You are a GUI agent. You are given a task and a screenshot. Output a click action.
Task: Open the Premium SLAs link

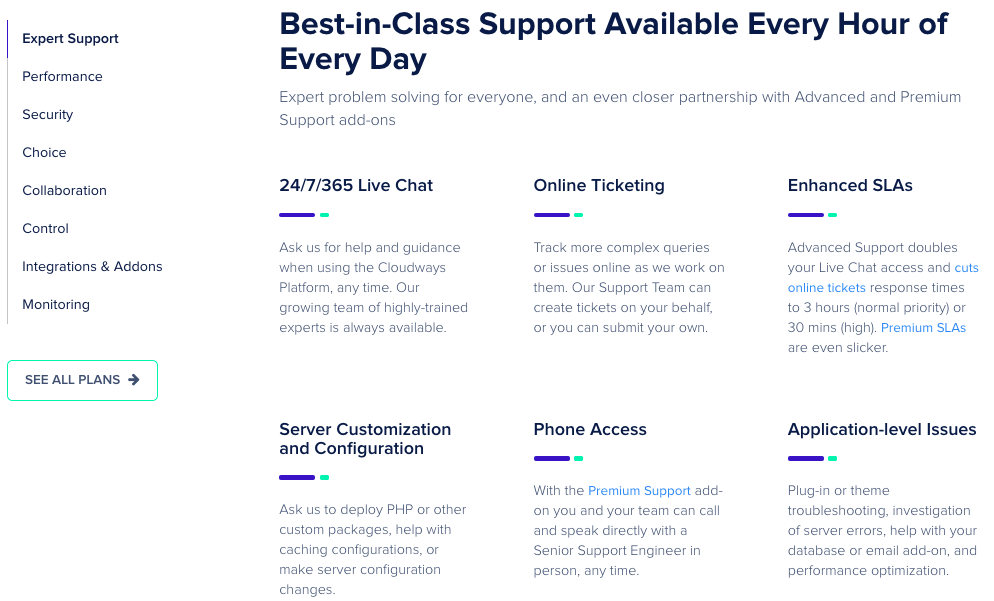click(x=923, y=328)
